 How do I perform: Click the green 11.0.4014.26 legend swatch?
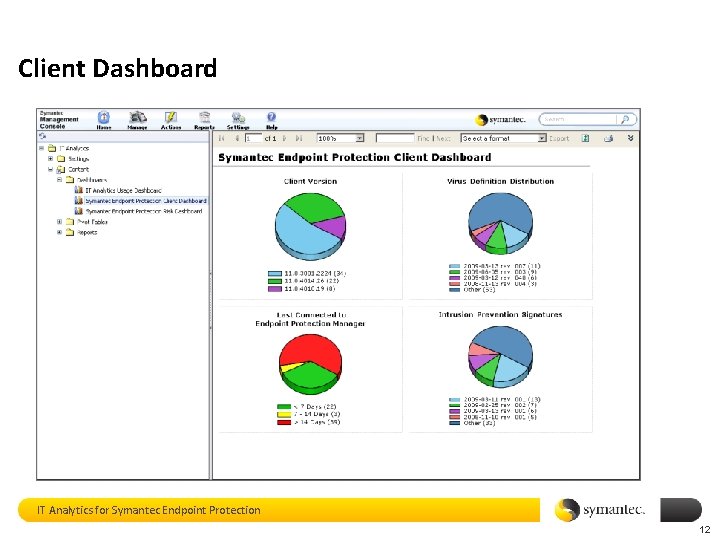275,281
